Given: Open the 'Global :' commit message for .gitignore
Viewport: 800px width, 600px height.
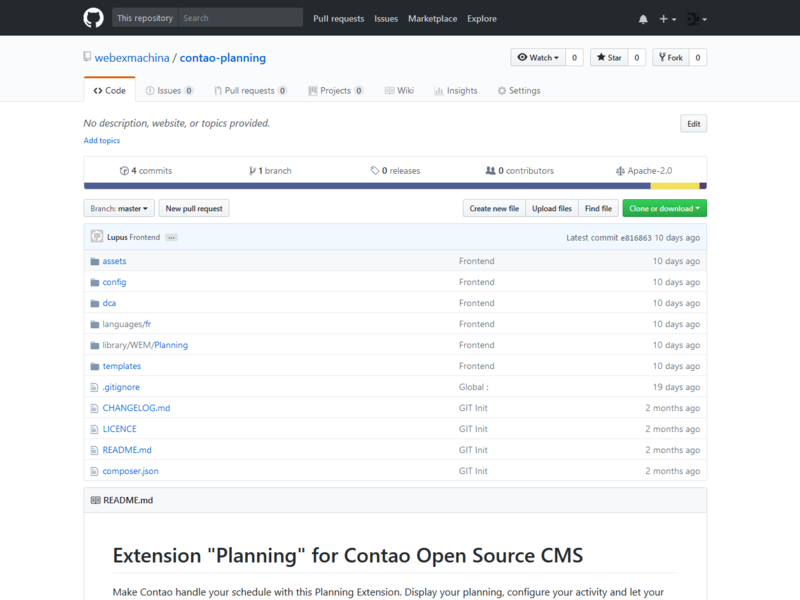Looking at the screenshot, I should click(473, 387).
